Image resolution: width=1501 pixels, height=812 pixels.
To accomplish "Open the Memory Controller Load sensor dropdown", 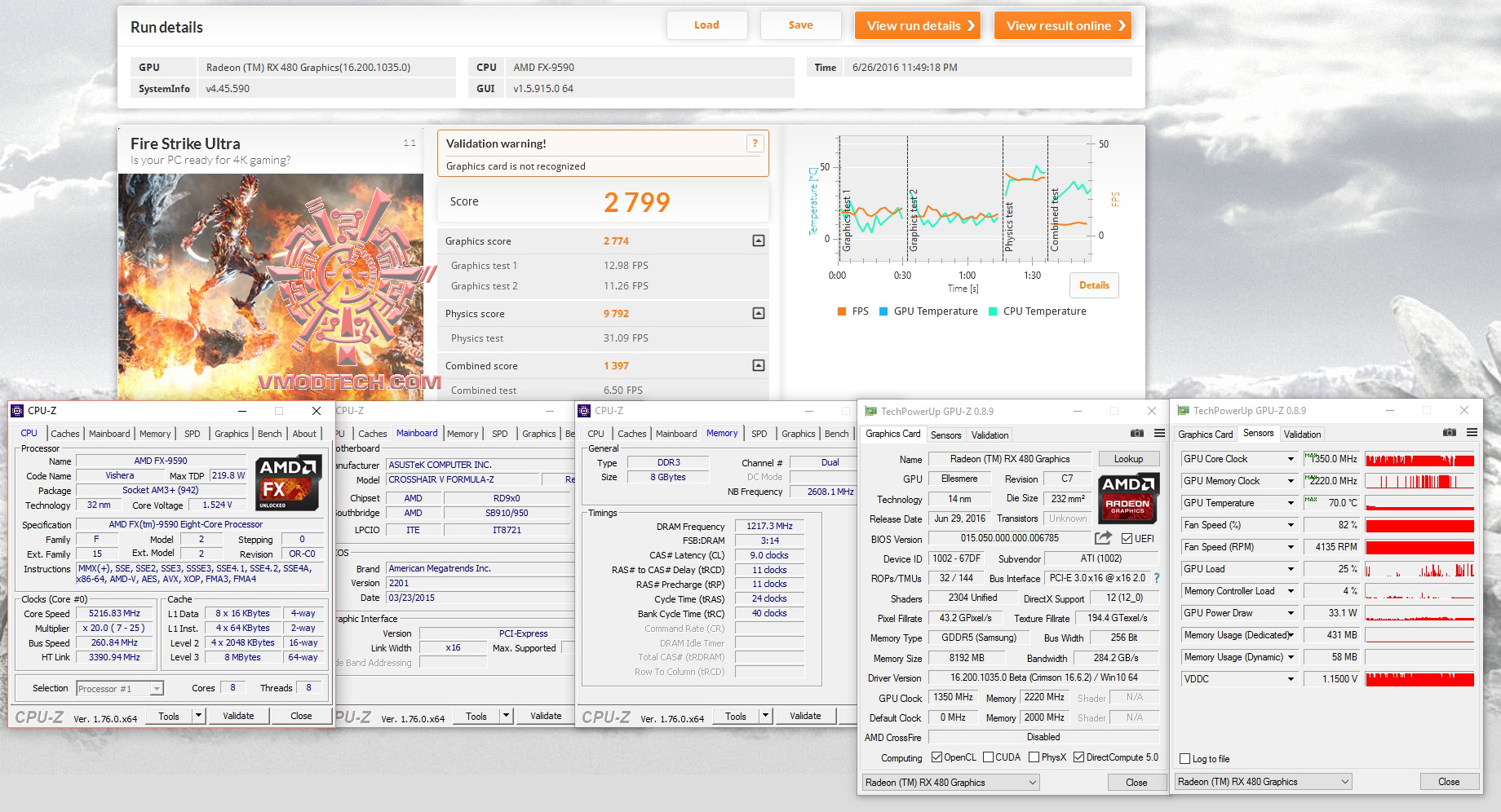I will tap(1291, 591).
